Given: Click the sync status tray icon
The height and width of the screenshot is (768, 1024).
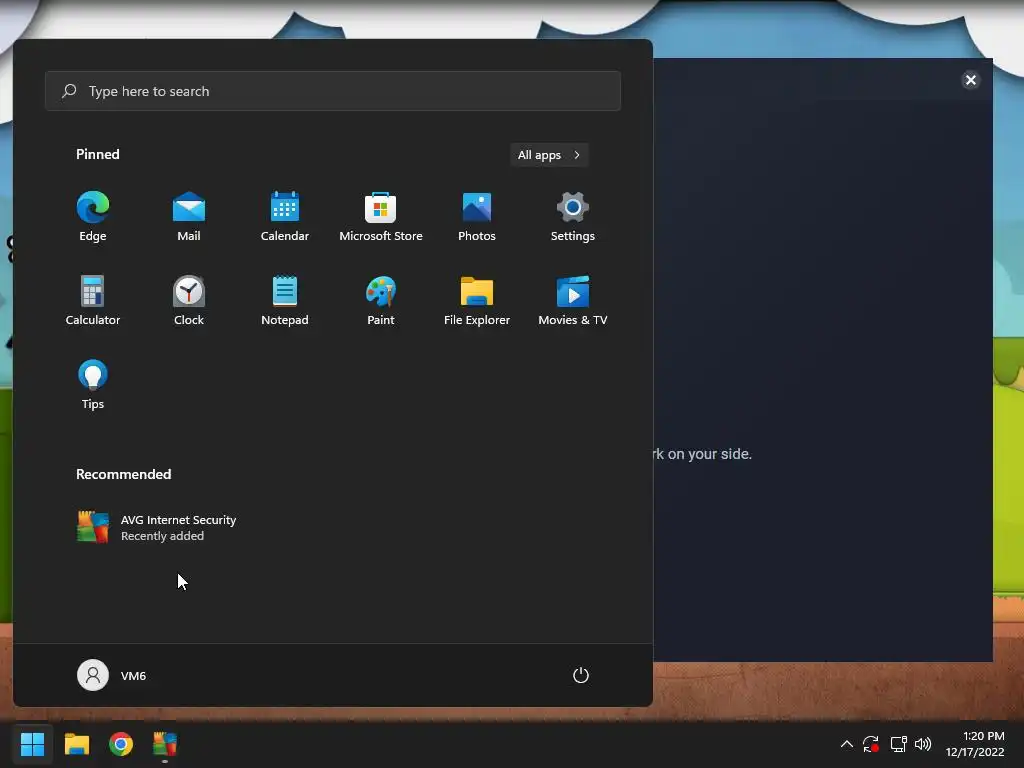Looking at the screenshot, I should tap(871, 744).
